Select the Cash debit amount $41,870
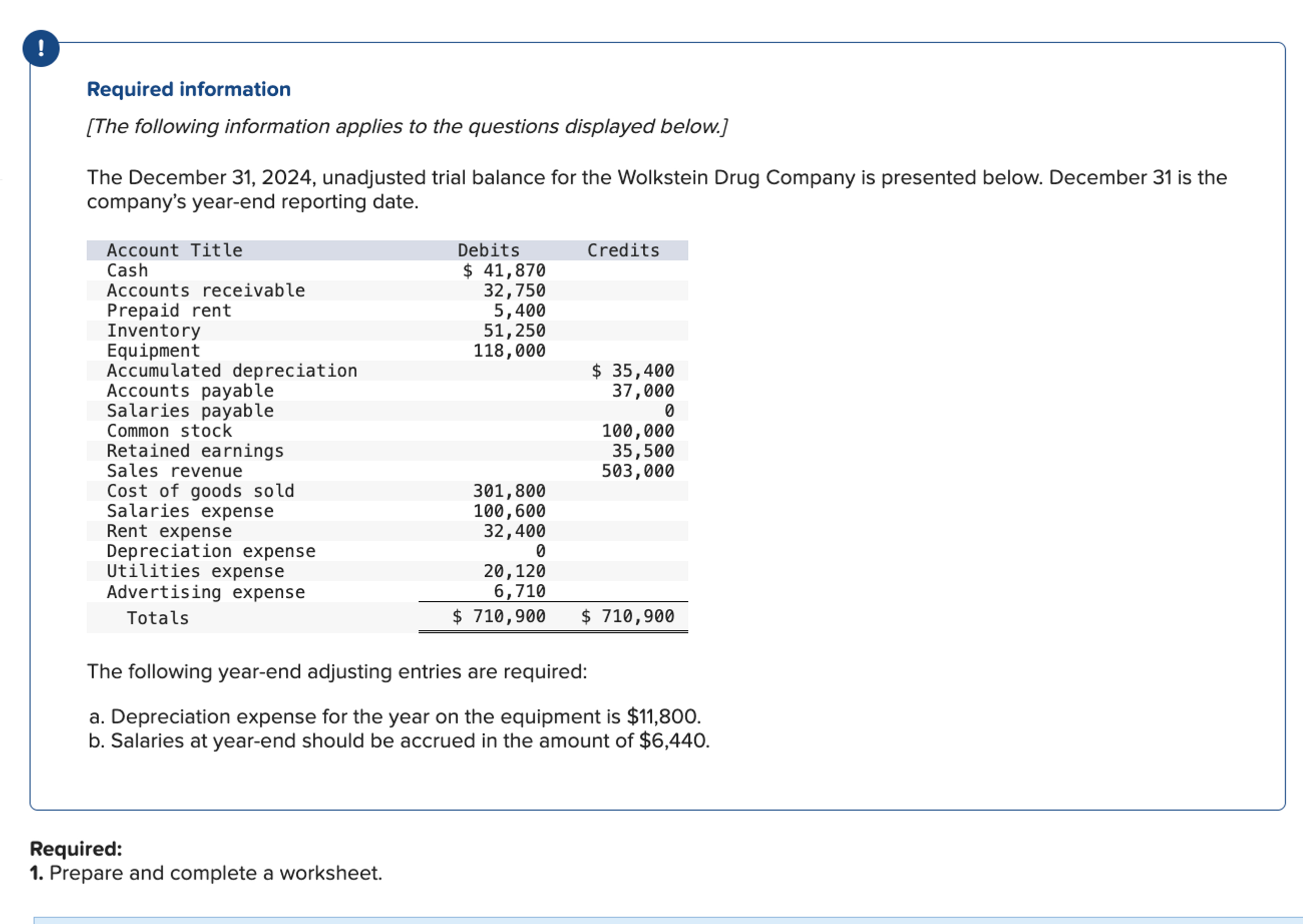1303x924 pixels. (x=504, y=270)
